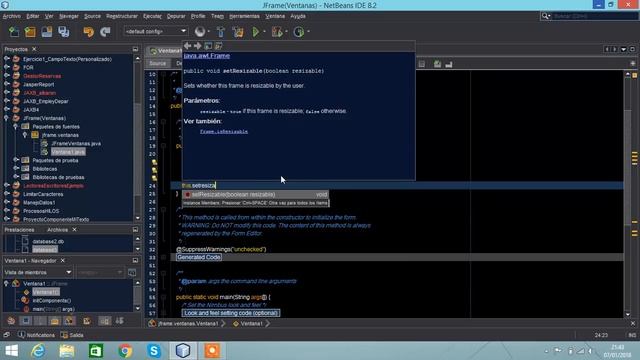Click the Profile Project toolbar icon
Image resolution: width=640 pixels, height=360 pixels.
pyautogui.click(x=299, y=32)
